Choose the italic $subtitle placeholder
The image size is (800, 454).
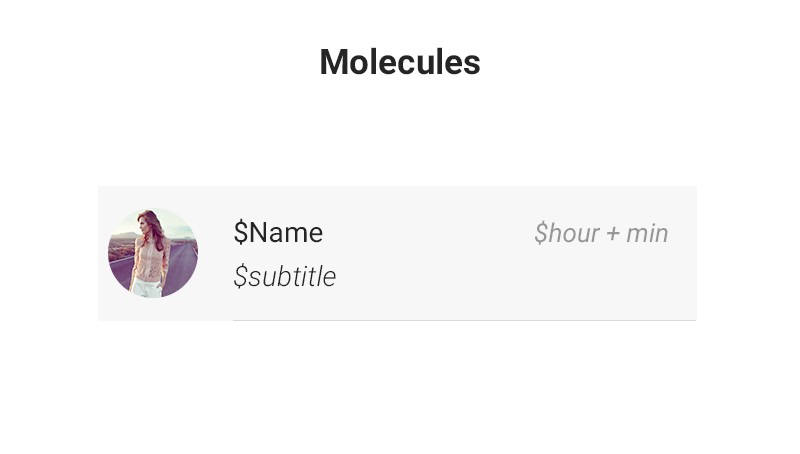tap(284, 277)
